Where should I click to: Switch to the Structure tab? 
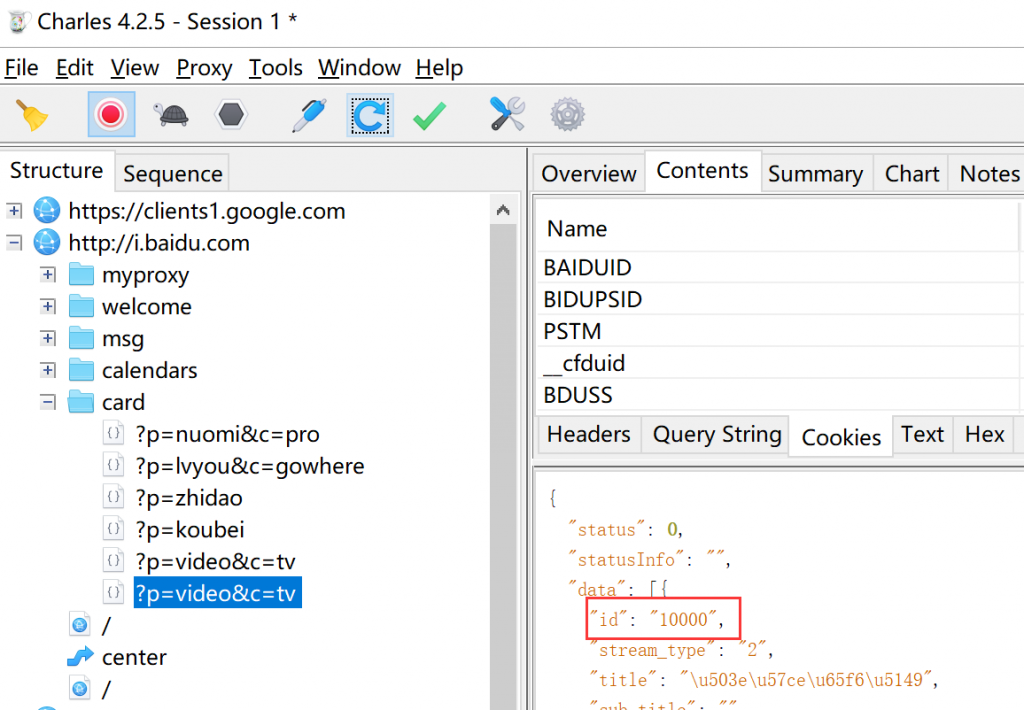(57, 170)
